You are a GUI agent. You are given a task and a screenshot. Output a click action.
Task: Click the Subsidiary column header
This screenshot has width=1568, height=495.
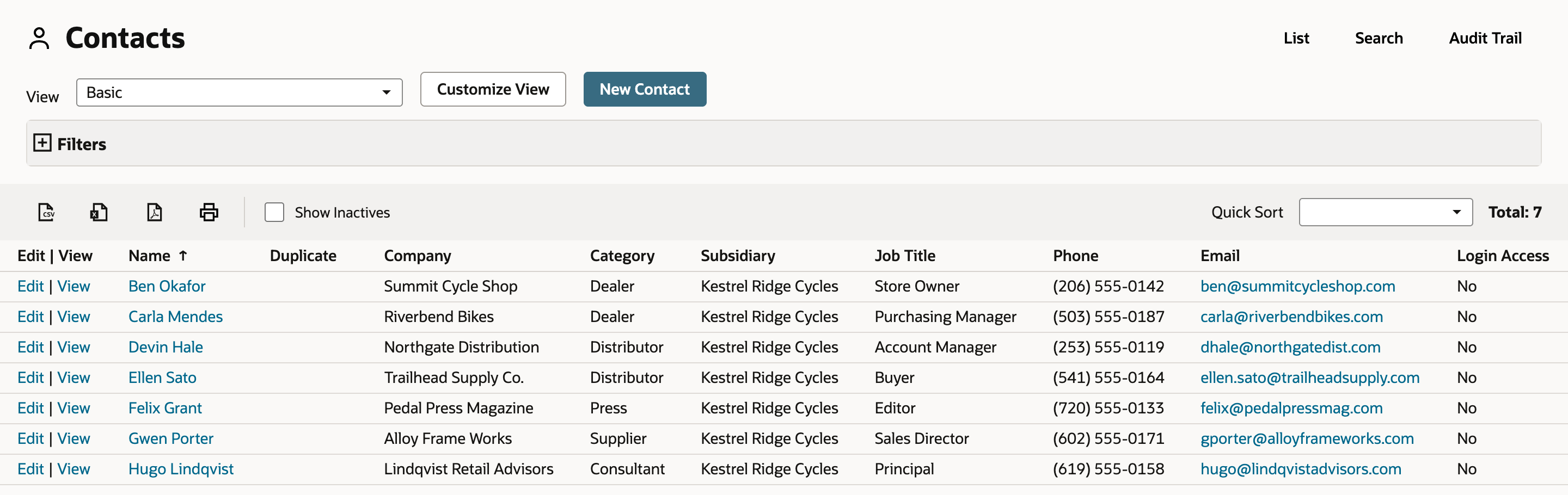(x=738, y=256)
